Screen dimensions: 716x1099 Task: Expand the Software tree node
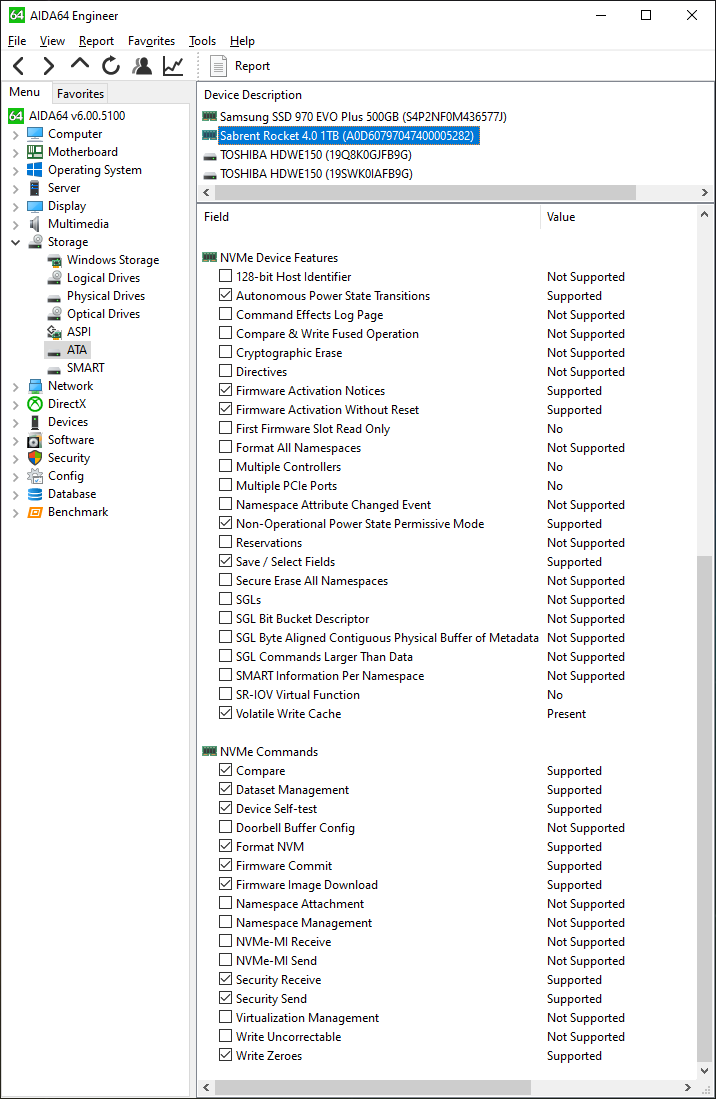click(15, 440)
